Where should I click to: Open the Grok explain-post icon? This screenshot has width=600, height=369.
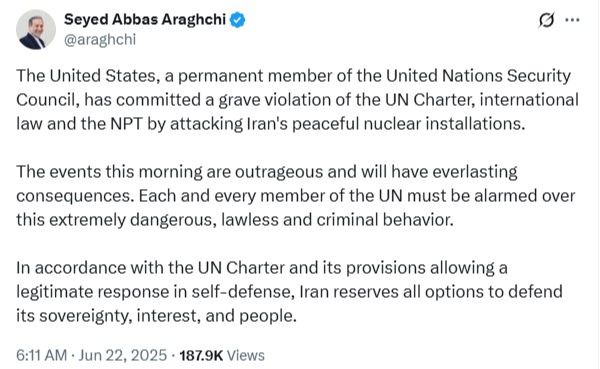click(x=546, y=20)
